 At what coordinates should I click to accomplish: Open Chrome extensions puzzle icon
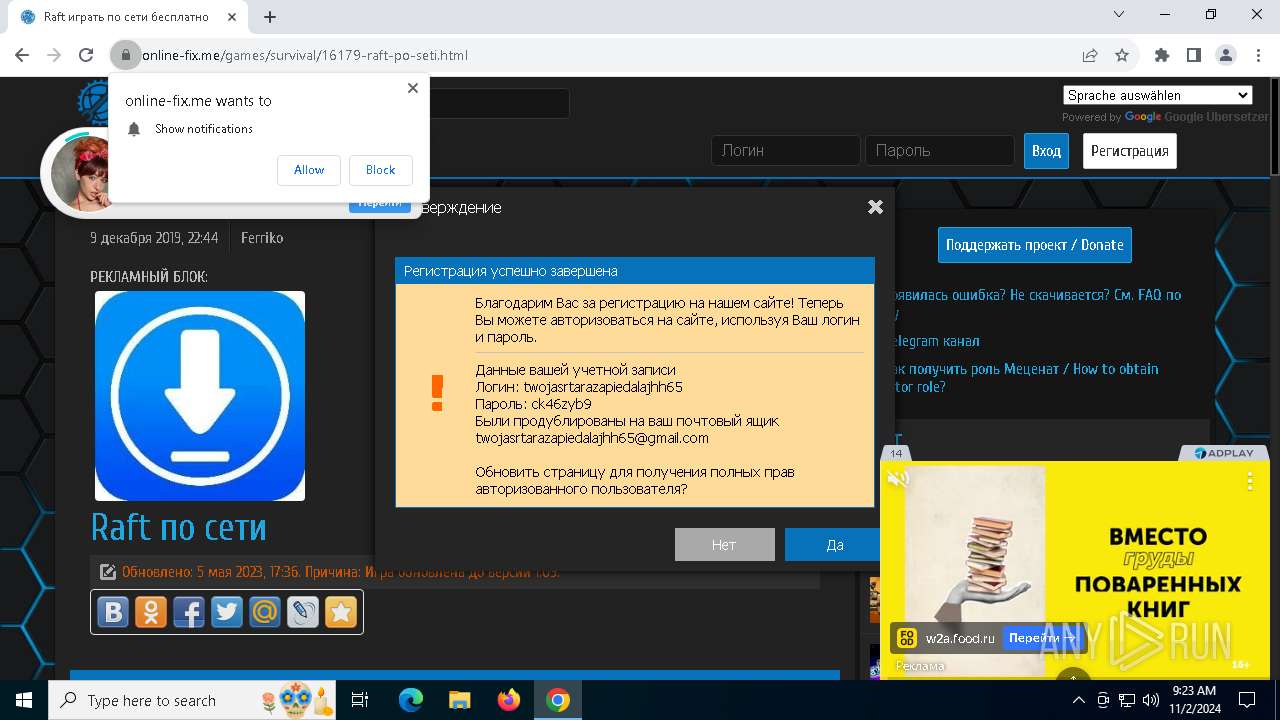tap(1161, 55)
